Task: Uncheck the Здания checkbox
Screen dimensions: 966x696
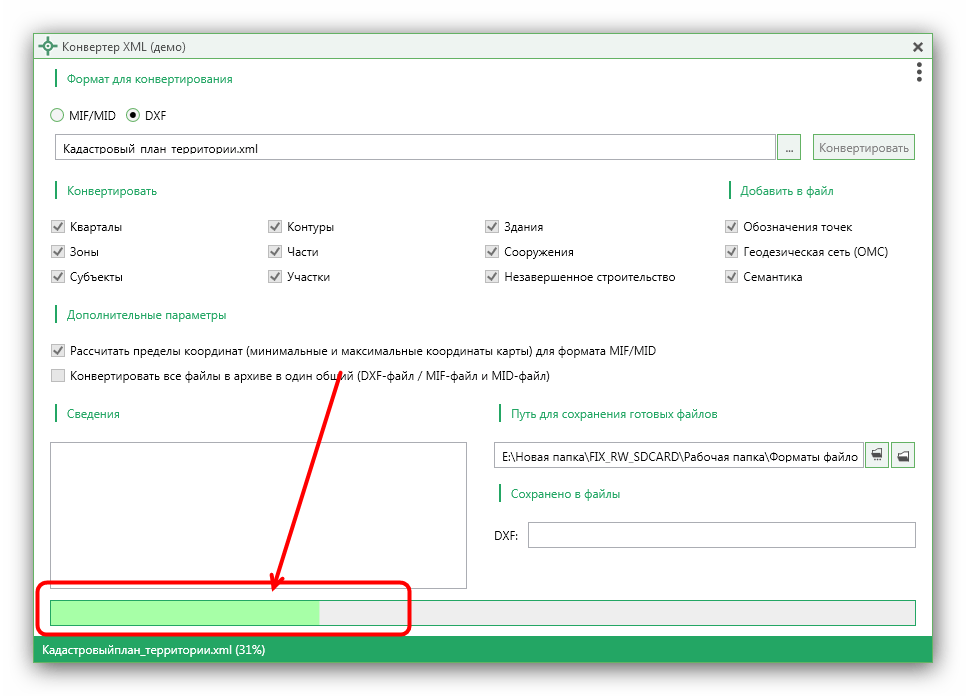Action: [x=492, y=227]
